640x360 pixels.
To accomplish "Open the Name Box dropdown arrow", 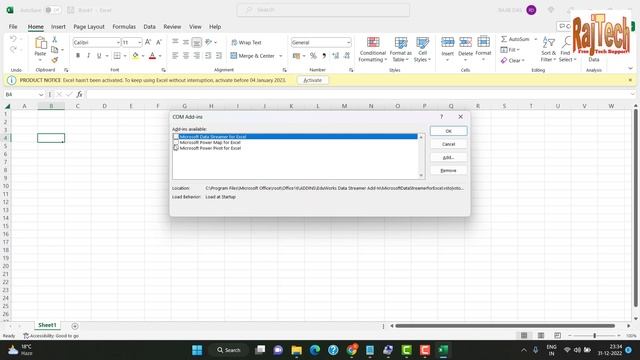I will pos(41,94).
